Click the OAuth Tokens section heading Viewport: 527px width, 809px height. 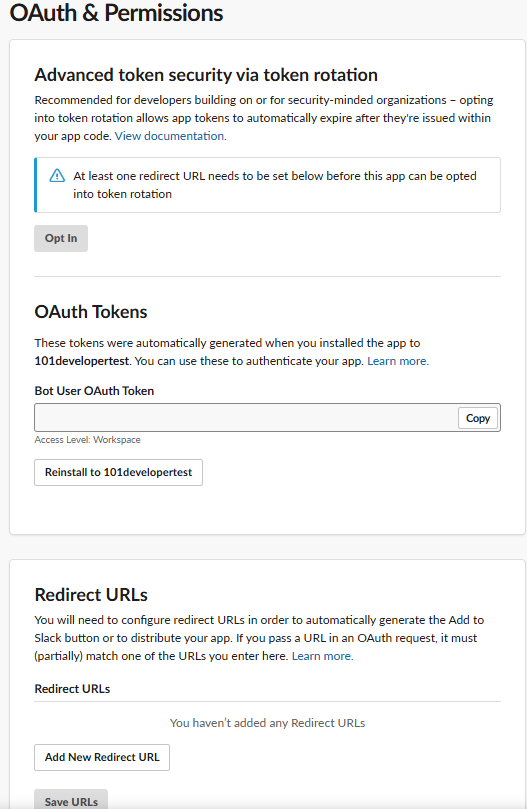coord(91,312)
